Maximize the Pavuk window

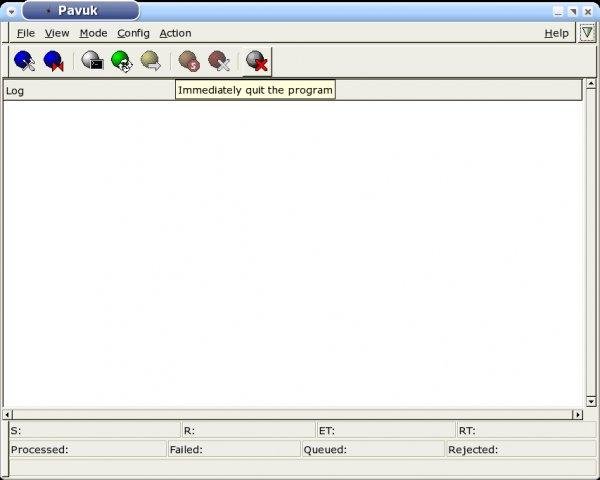click(x=573, y=11)
